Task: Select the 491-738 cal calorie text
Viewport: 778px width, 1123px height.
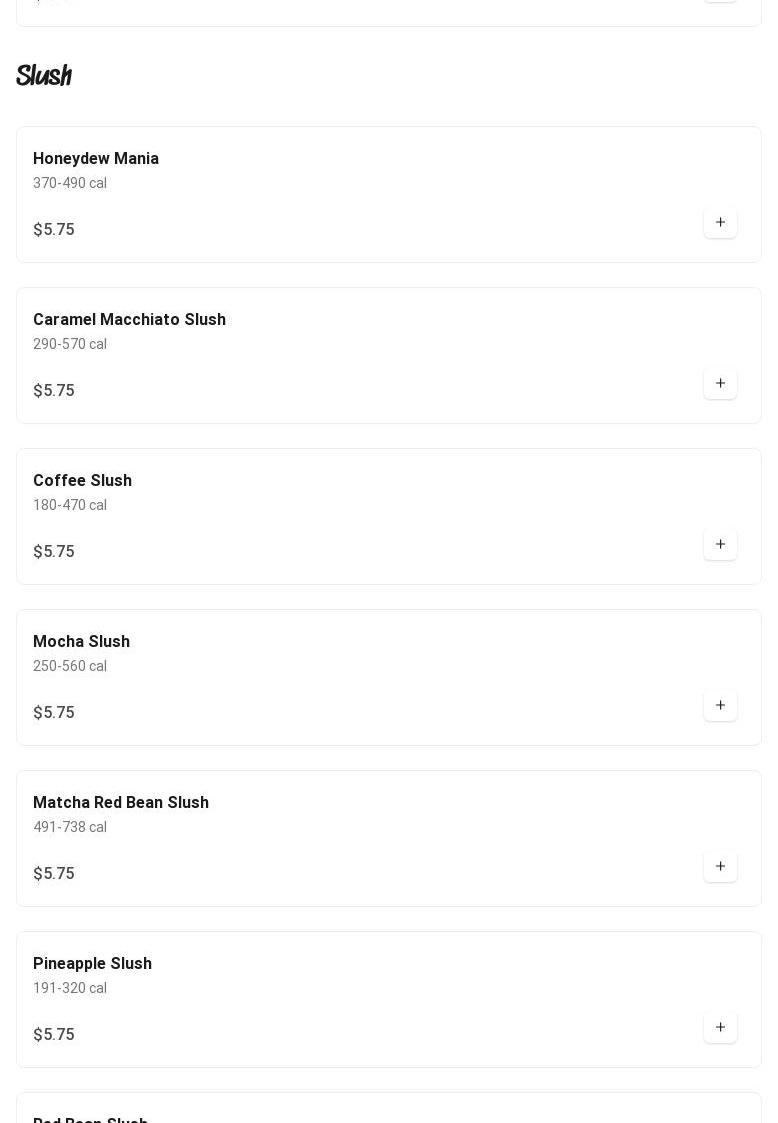Action: coord(70,827)
